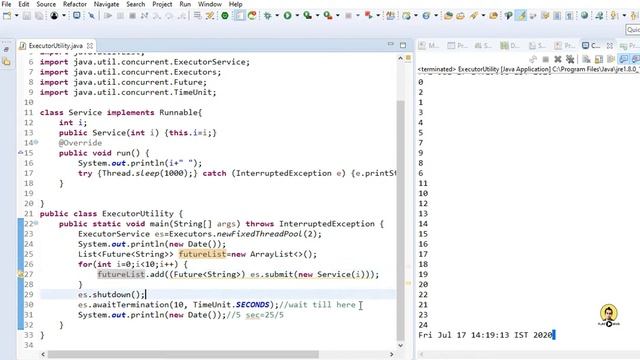Open the File menu
Screen dimensions: 640x360
6,4
